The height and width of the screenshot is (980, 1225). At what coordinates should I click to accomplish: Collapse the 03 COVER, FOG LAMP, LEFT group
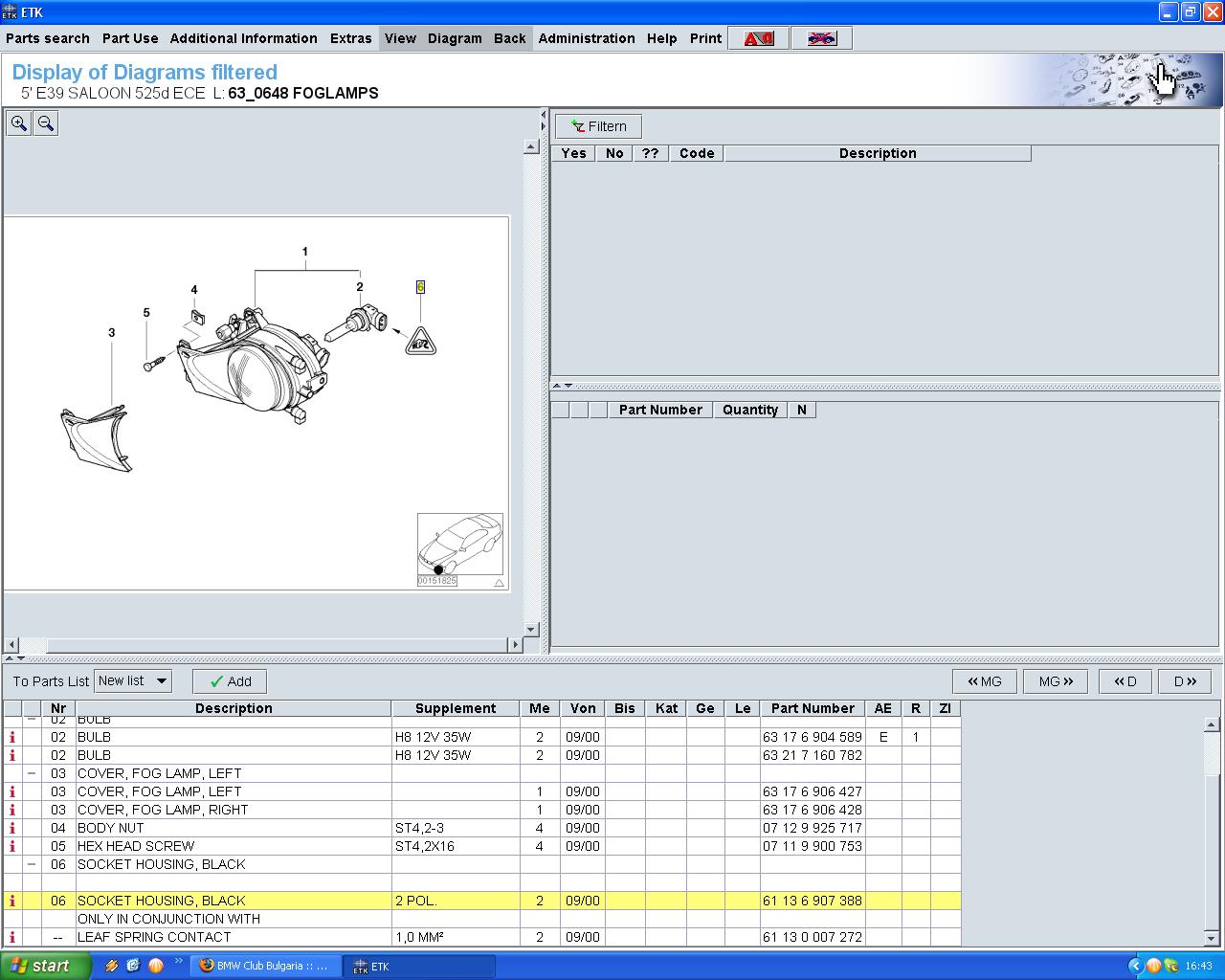pos(32,773)
